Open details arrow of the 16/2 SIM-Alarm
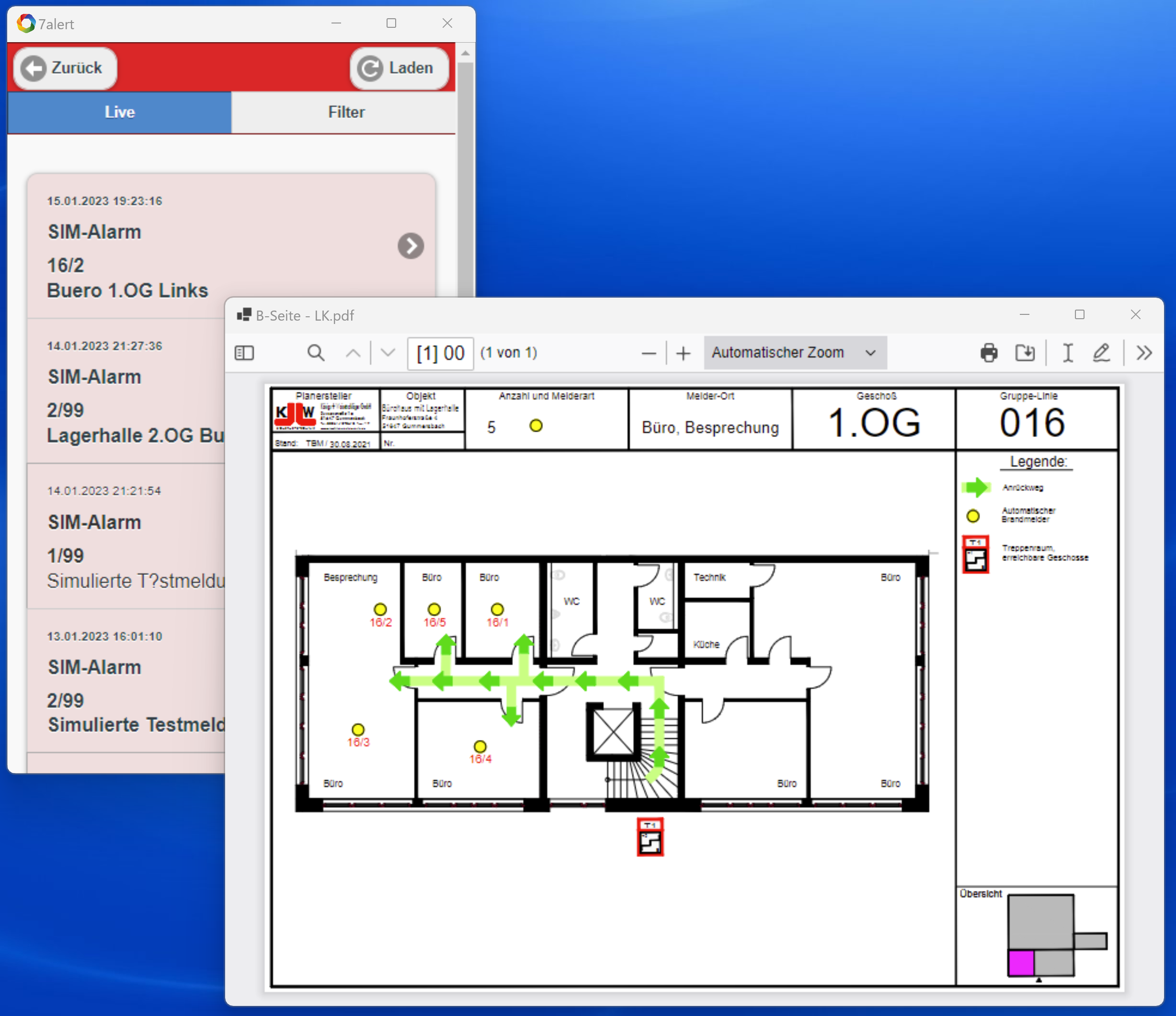Viewport: 1176px width, 1016px height. pos(411,246)
